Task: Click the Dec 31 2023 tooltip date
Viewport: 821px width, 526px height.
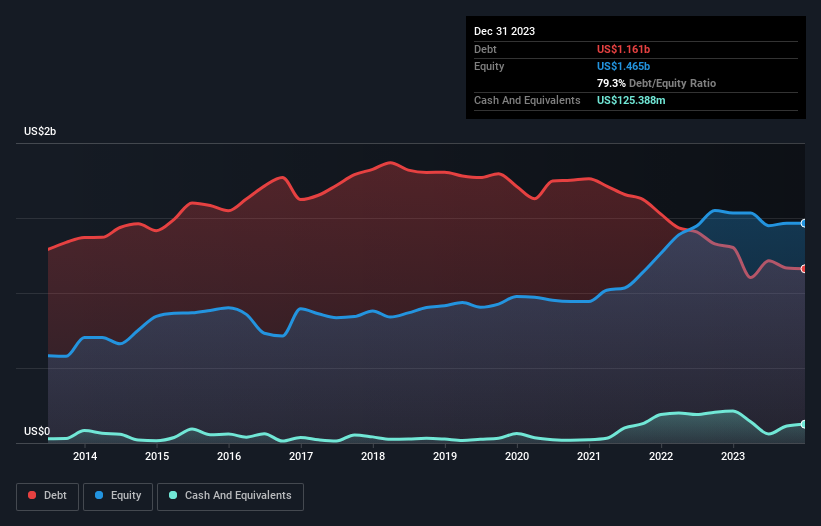Action: point(504,31)
